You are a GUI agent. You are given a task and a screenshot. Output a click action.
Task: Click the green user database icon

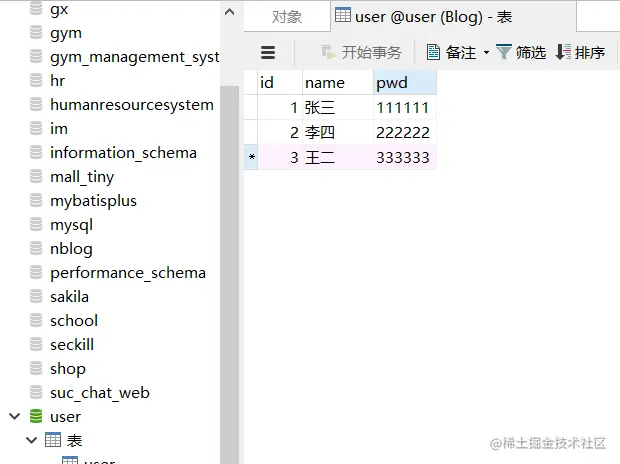(36, 416)
